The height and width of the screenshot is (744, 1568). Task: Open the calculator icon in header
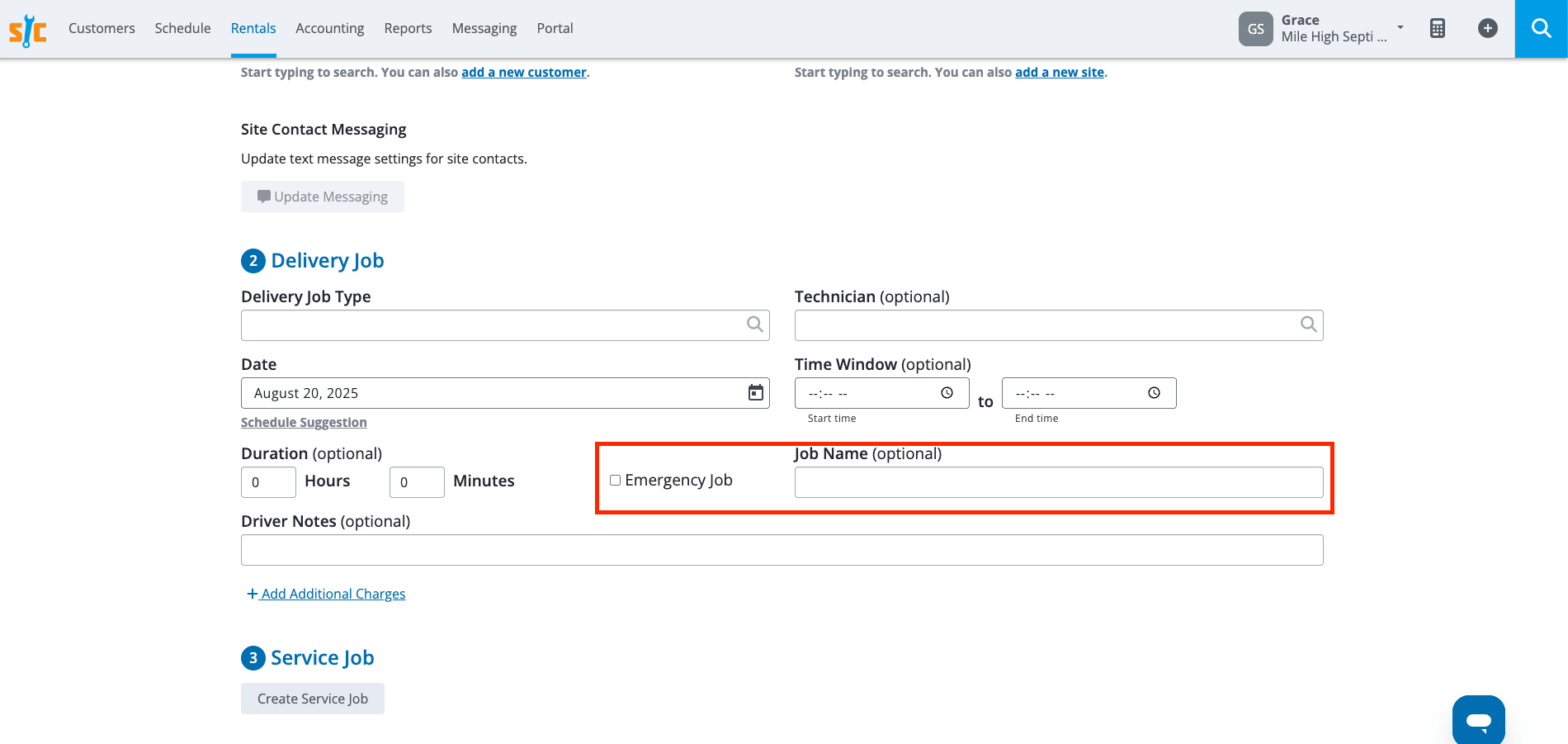pos(1438,28)
